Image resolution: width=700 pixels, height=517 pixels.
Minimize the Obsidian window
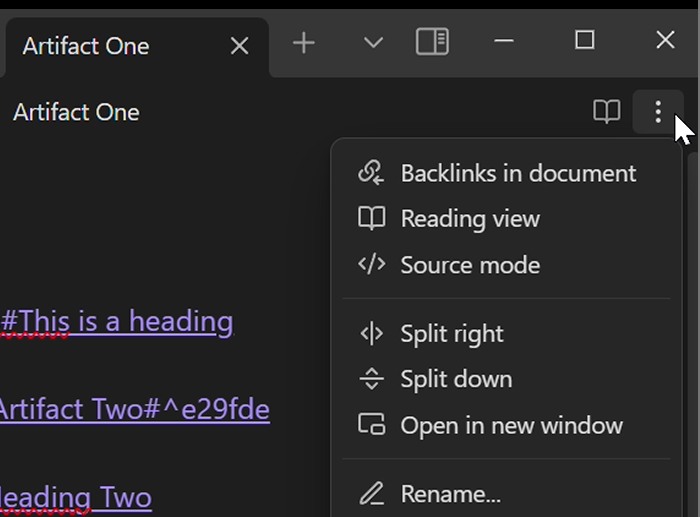pos(504,41)
